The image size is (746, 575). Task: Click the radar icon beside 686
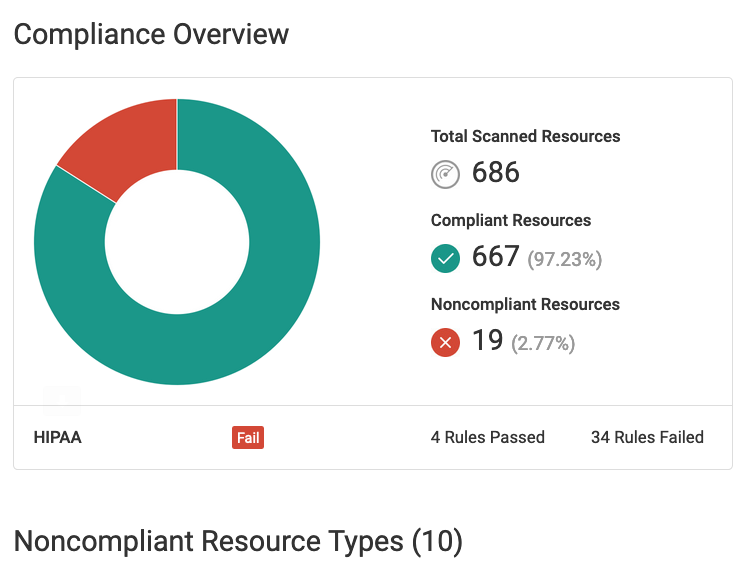[x=445, y=175]
